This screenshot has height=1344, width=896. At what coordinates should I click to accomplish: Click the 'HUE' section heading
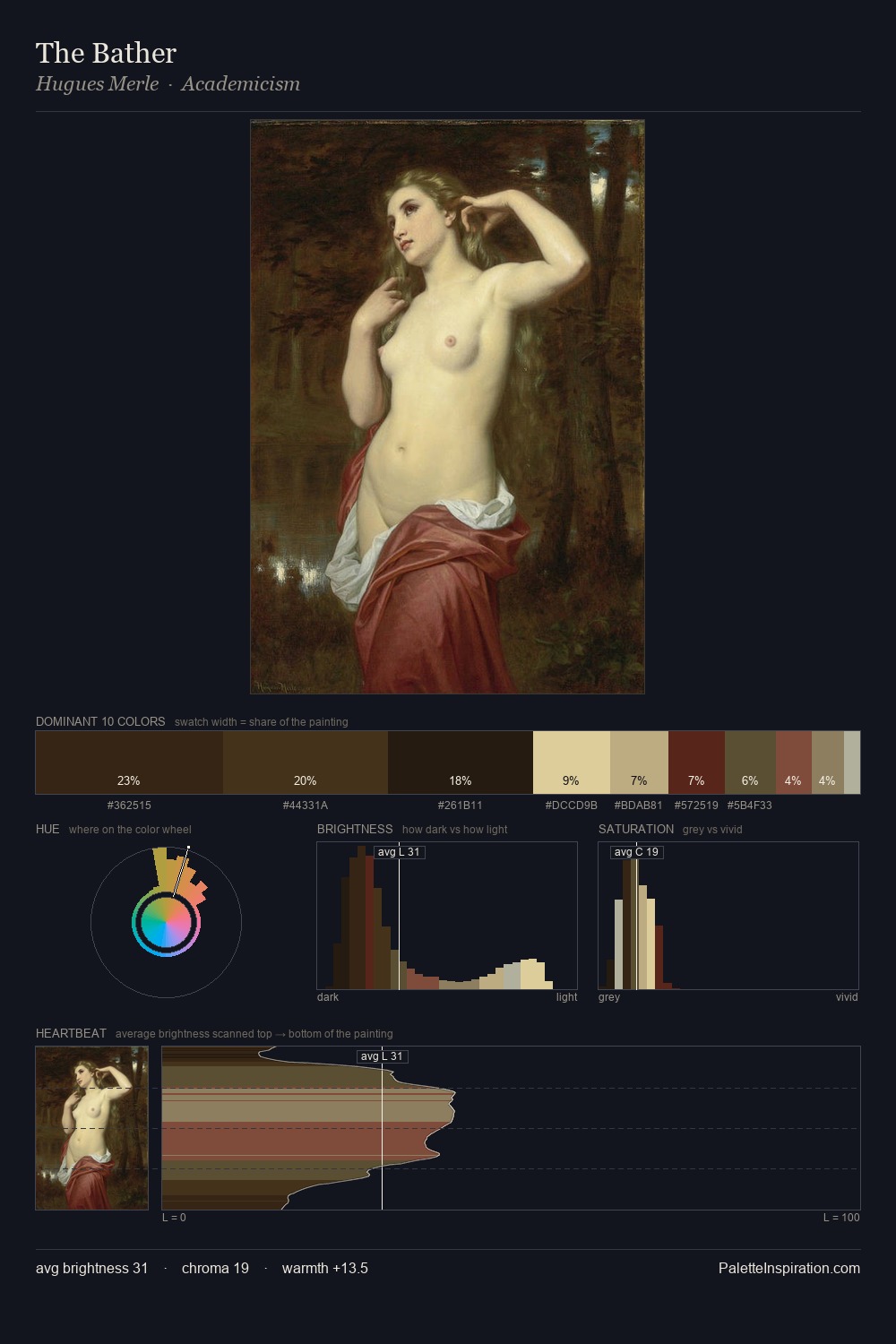pos(47,829)
